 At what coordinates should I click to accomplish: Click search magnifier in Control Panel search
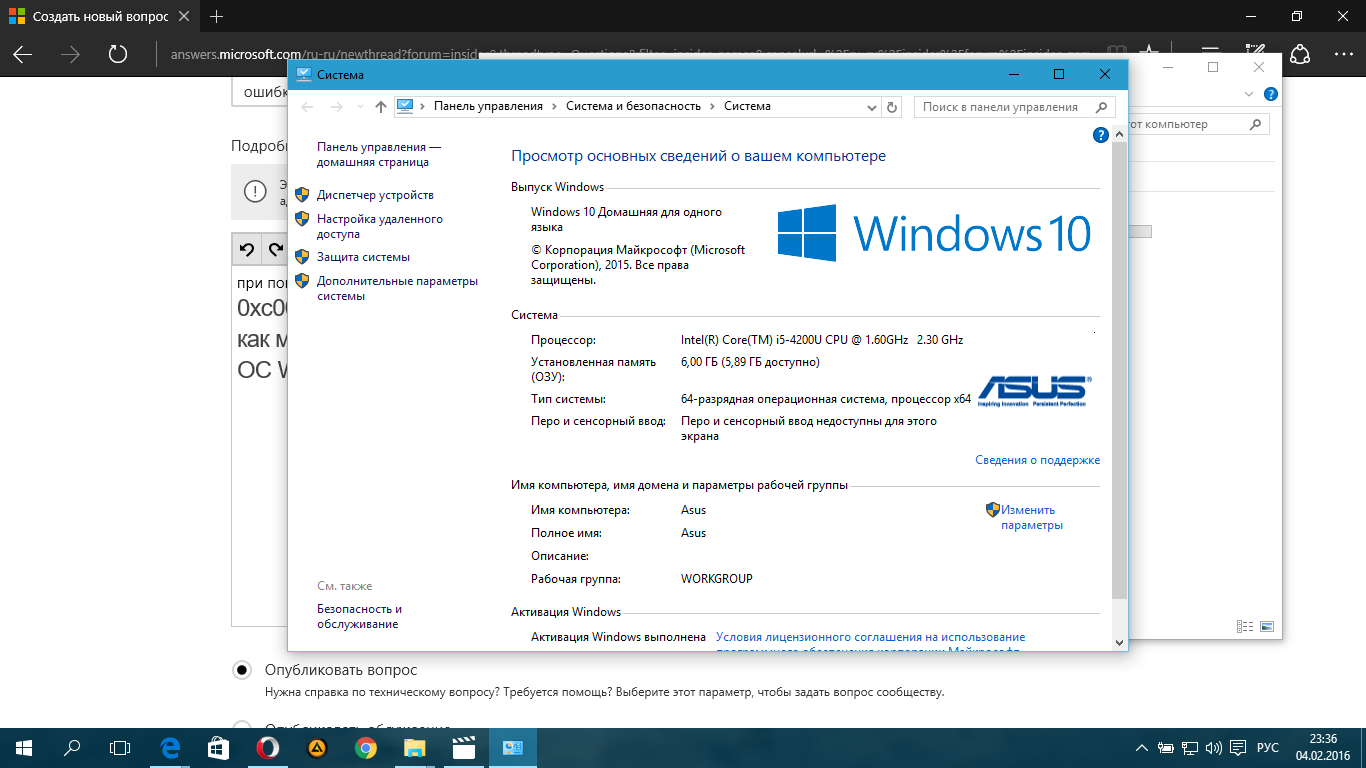[1102, 107]
